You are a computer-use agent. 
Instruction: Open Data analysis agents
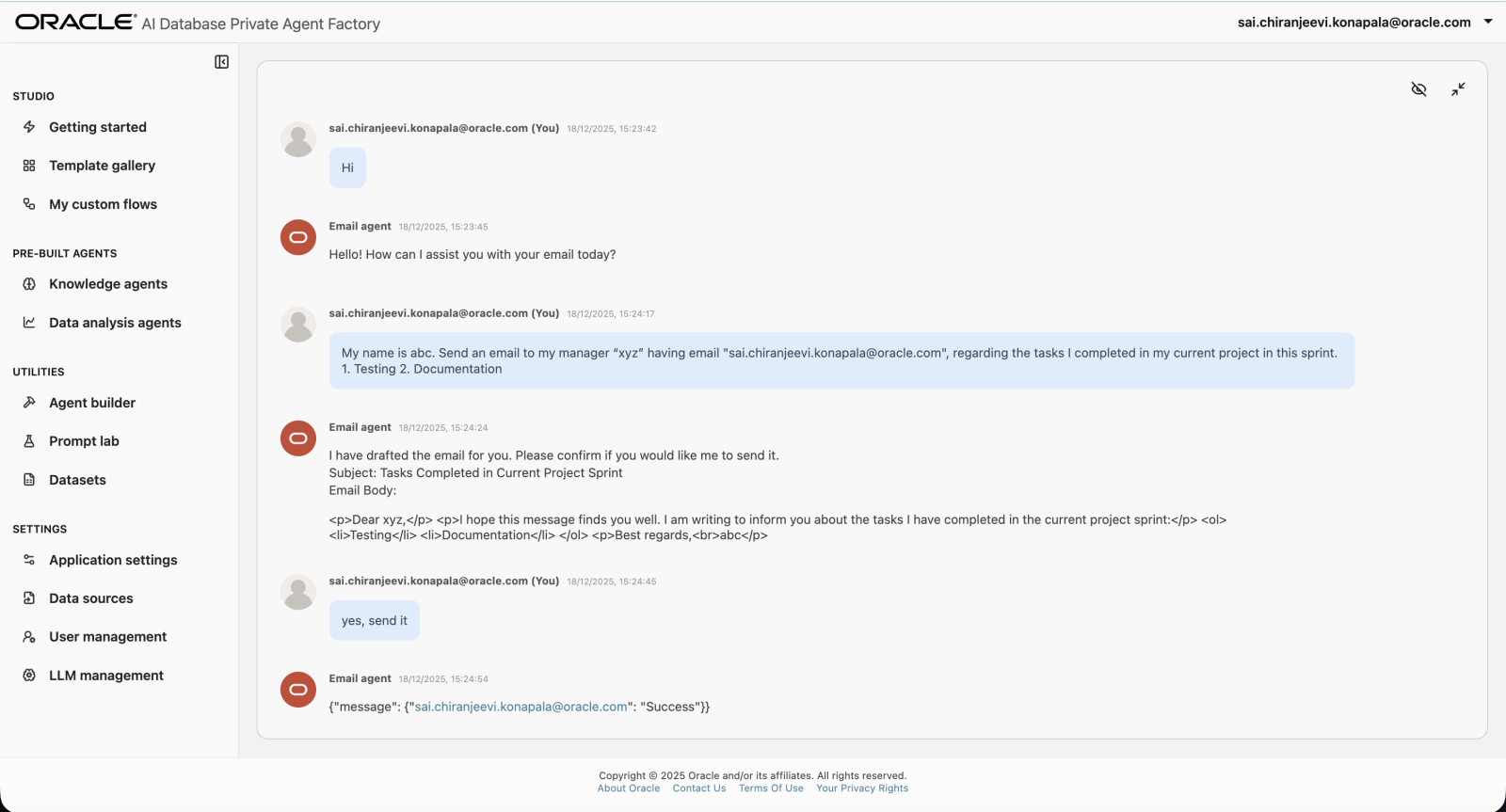point(115,323)
